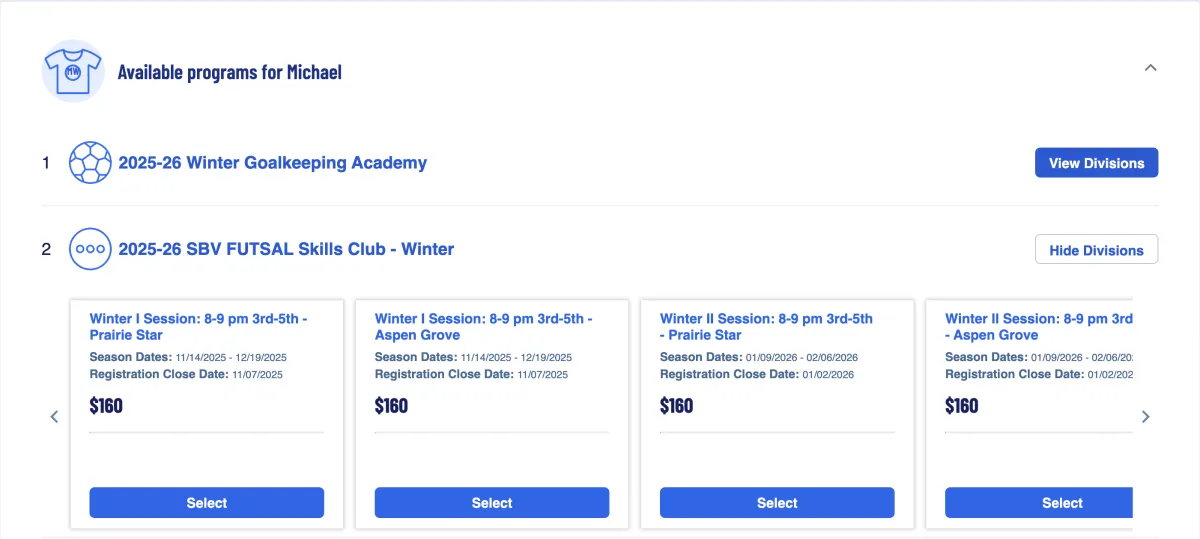Click the Available programs for Michael heading
1200x539 pixels.
(230, 72)
